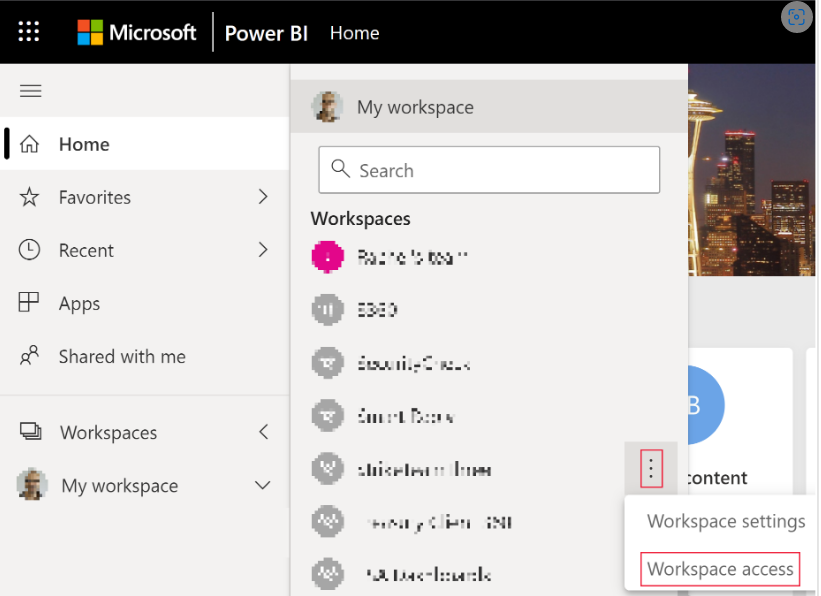The image size is (821, 596).
Task: Click the Apps grid icon
Action: click(29, 302)
